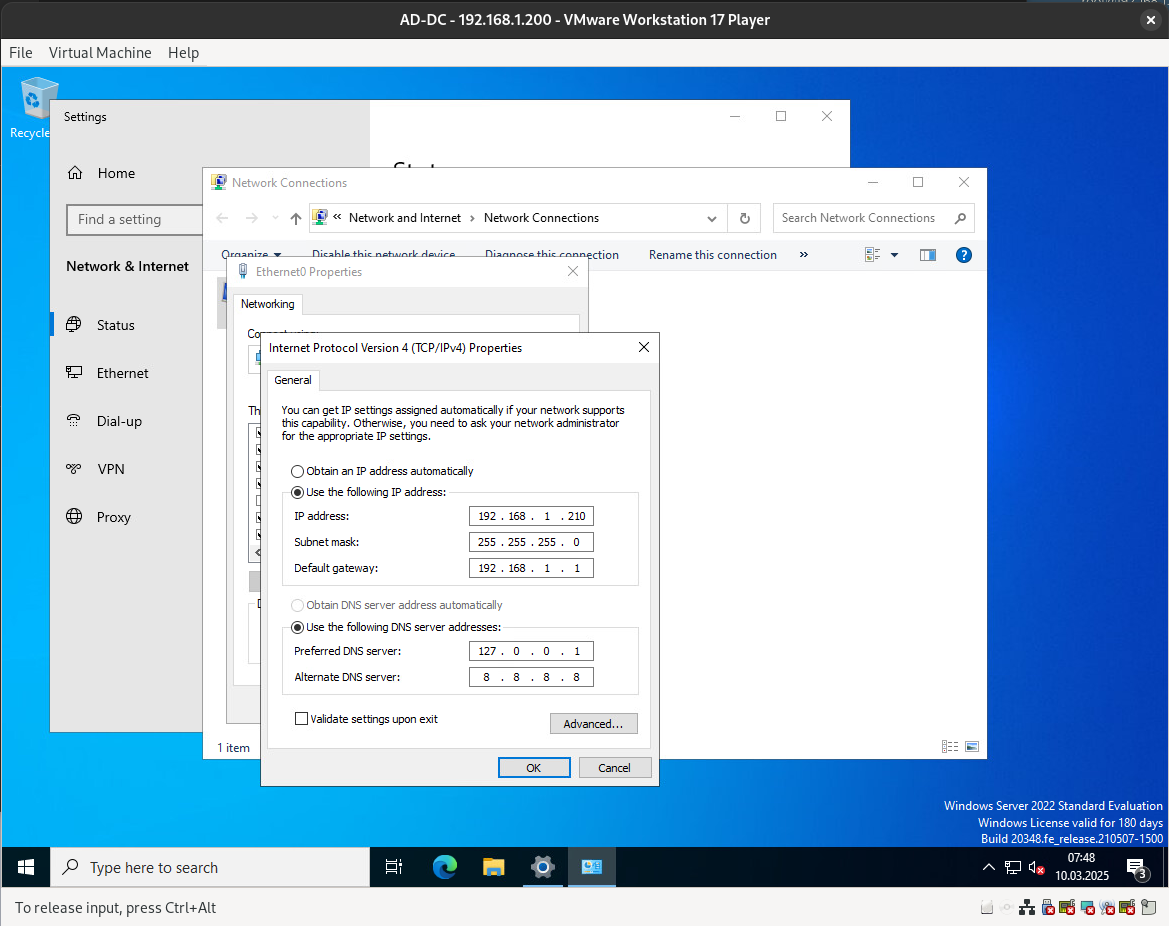The image size is (1169, 926).
Task: Open the change view dropdown arrow
Action: pos(894,255)
